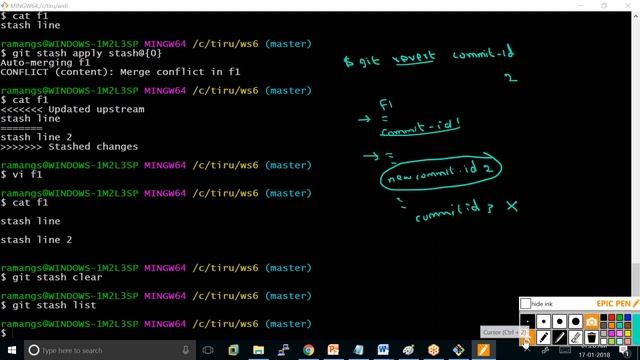Viewport: 640px width, 360px height.
Task: Pick the teal color swatch
Action: (620, 325)
